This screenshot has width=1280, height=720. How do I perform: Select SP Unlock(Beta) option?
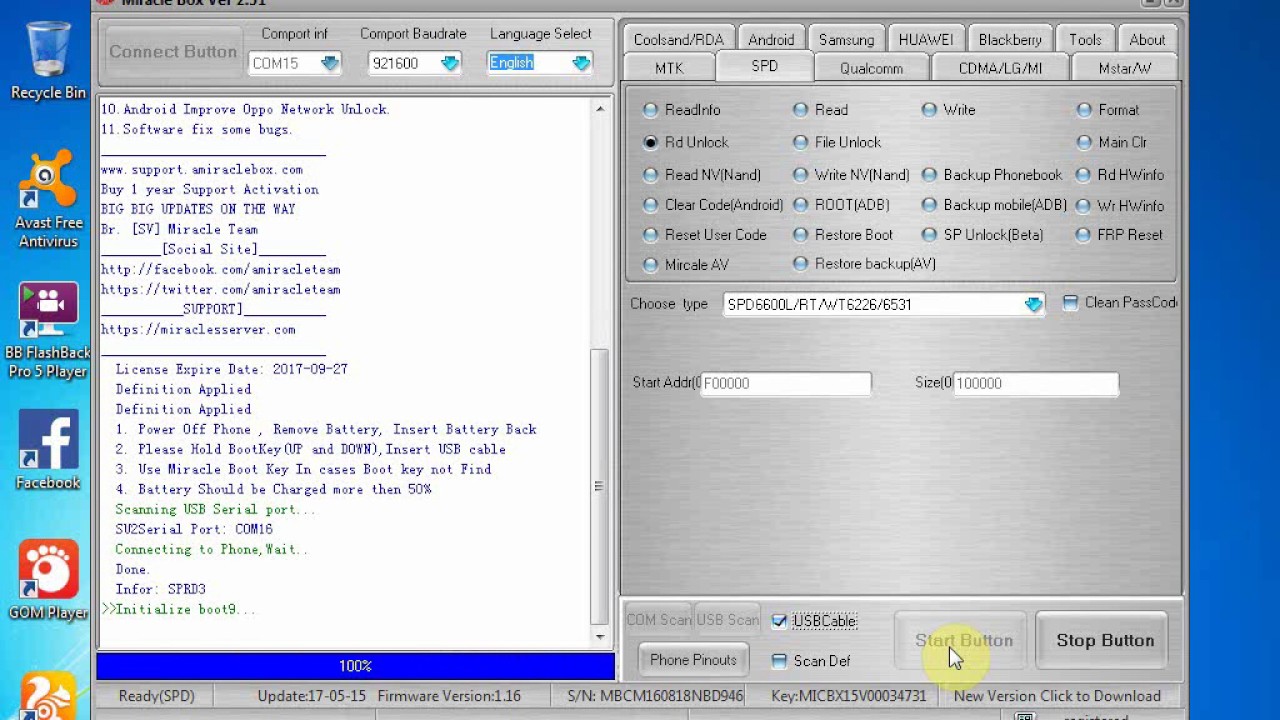982,235
